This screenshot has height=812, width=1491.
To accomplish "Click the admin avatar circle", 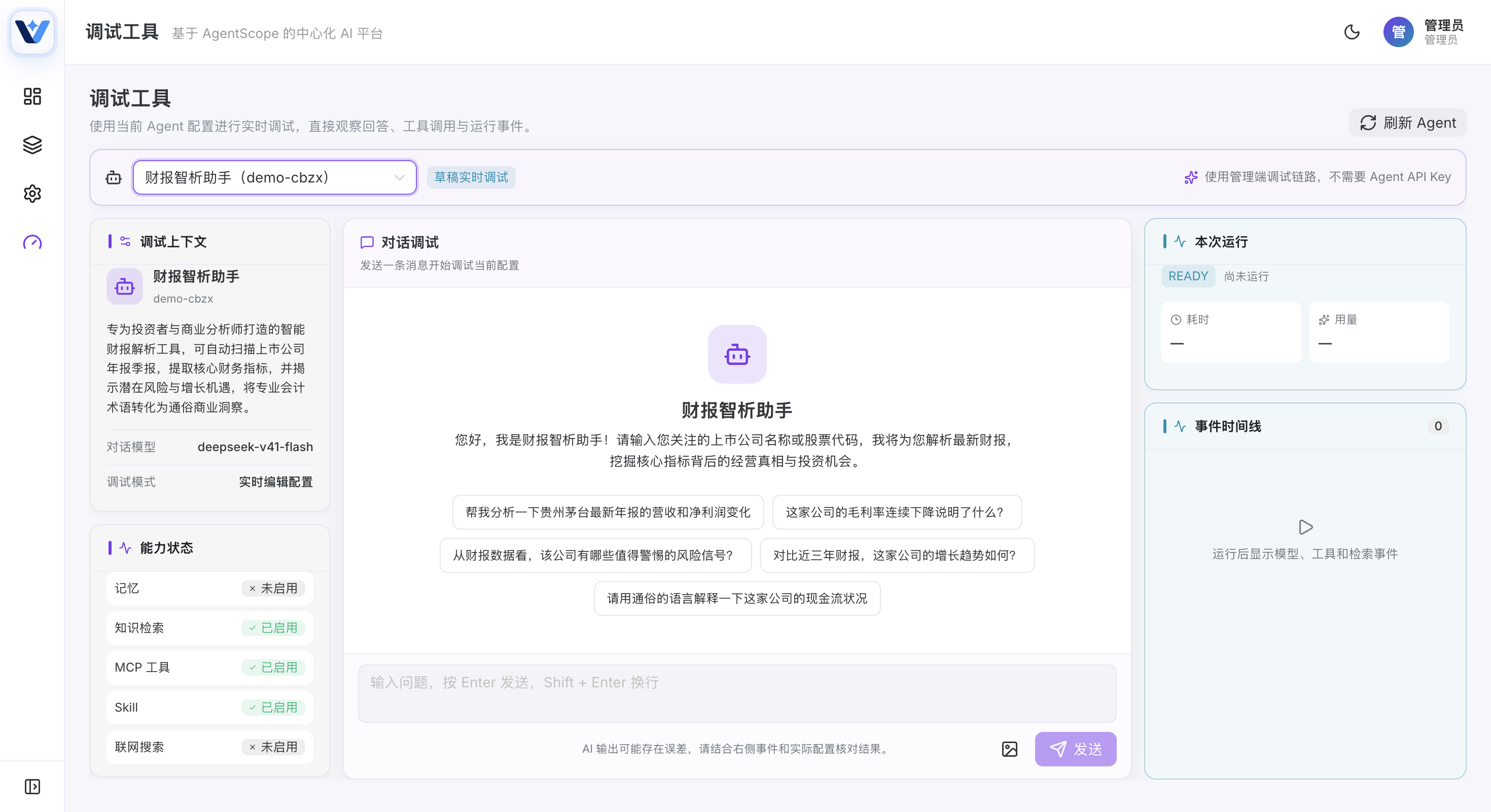I will [x=1398, y=32].
